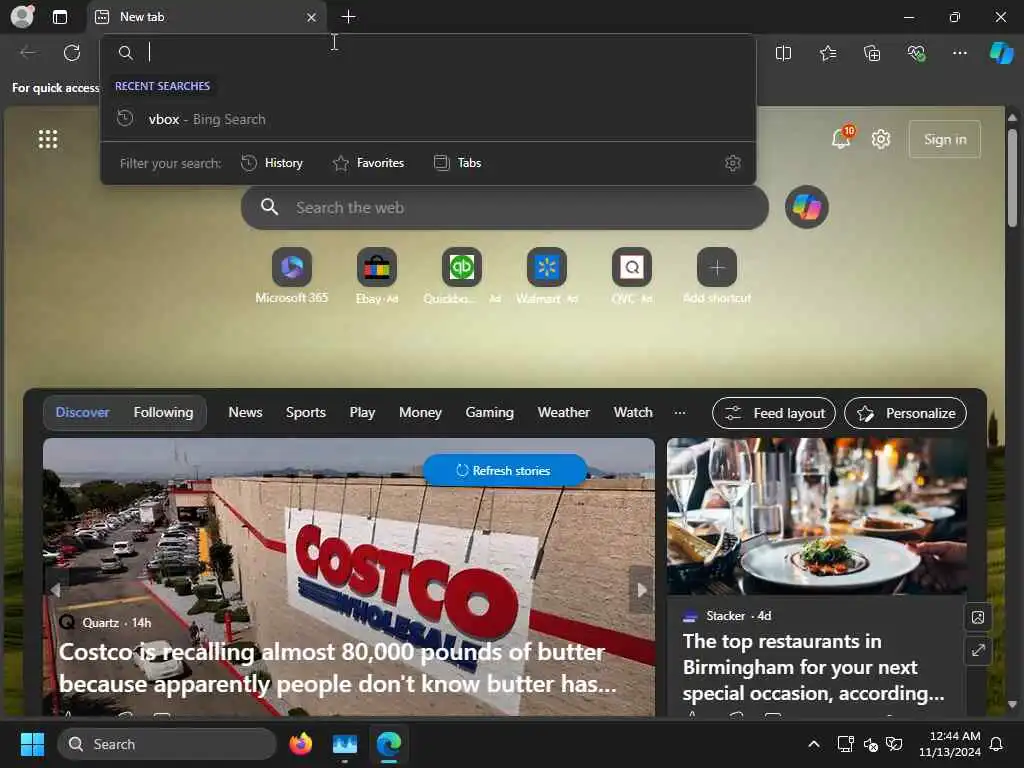Screen dimensions: 1024x768
Task: Open Copilot button beside search box
Action: point(807,207)
